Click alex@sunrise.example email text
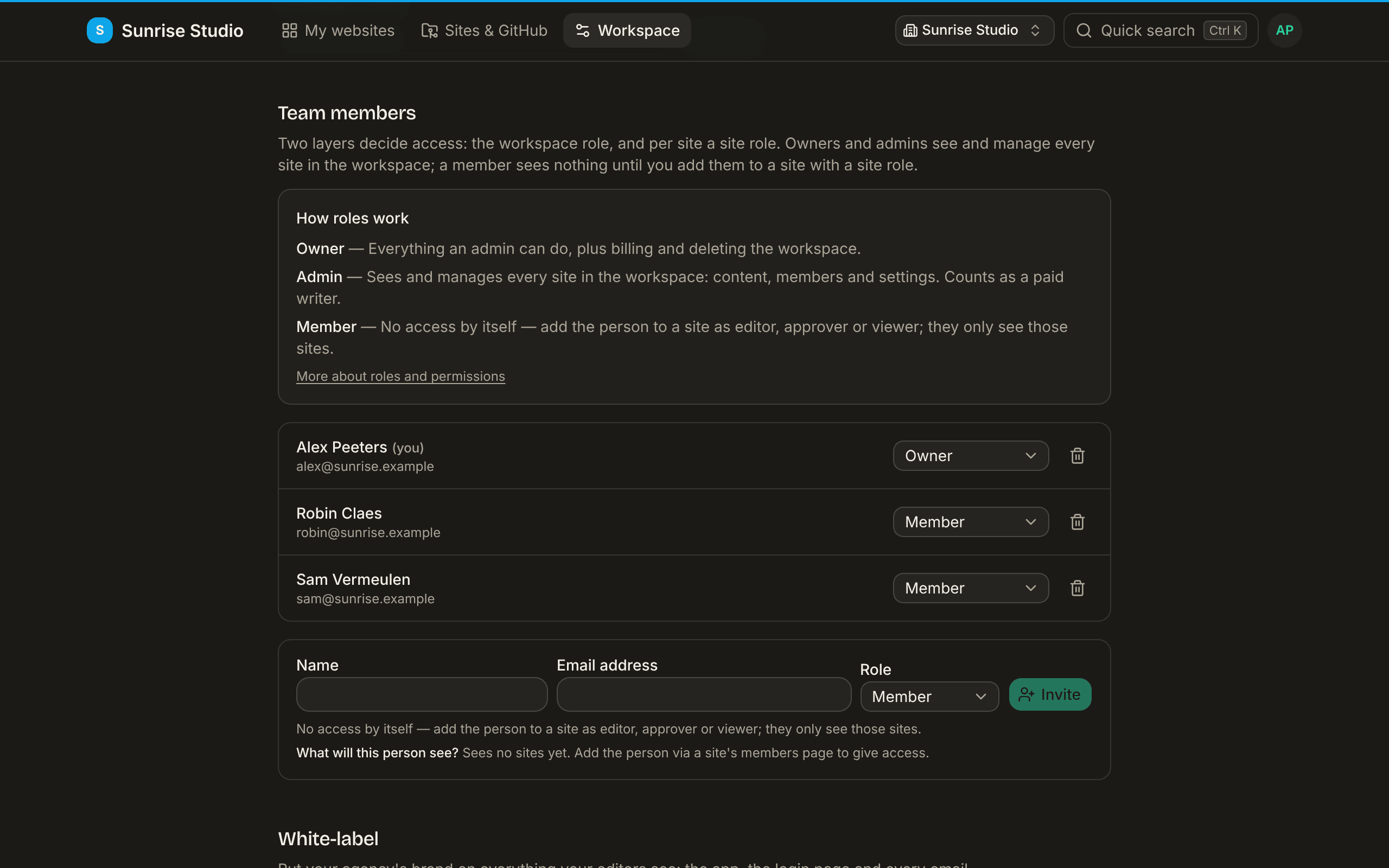1389x868 pixels. click(365, 467)
